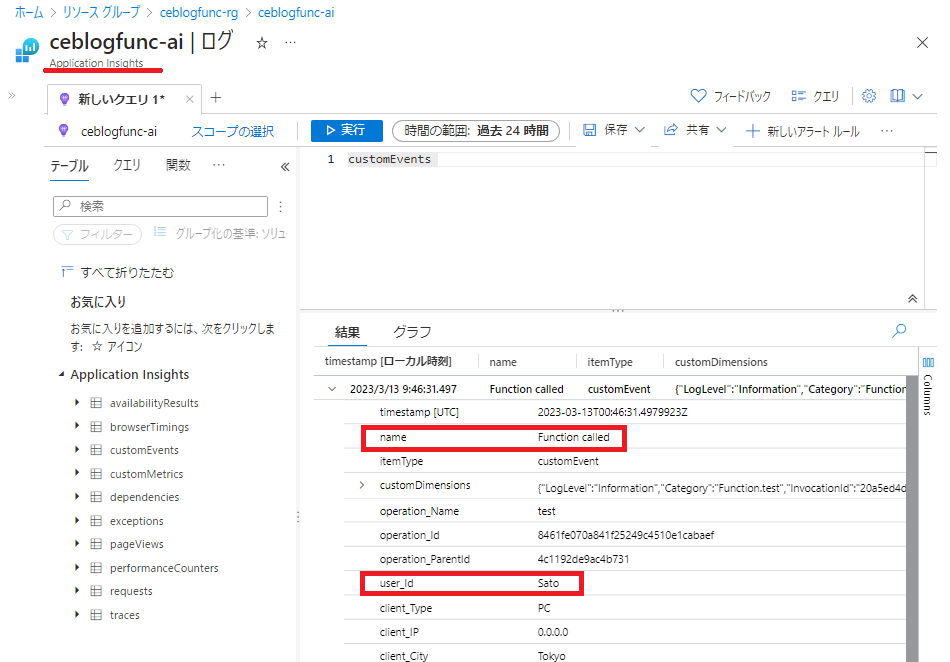950x662 pixels.
Task: Expand the browserTimings table
Action: [x=77, y=426]
